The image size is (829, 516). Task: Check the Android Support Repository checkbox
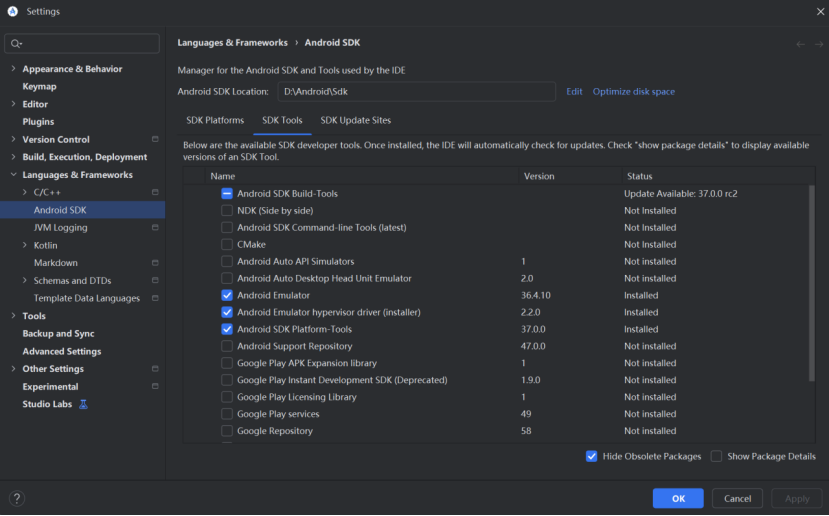[x=227, y=346]
